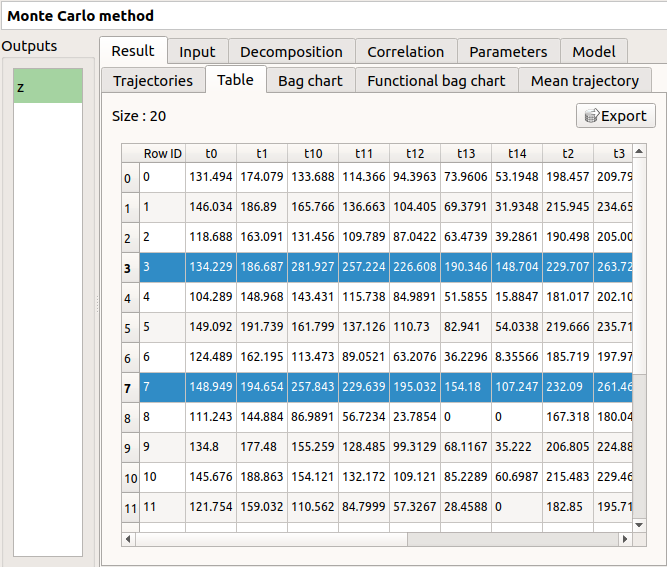Image resolution: width=667 pixels, height=567 pixels.
Task: View the Functional bag chart tab
Action: coord(437,81)
